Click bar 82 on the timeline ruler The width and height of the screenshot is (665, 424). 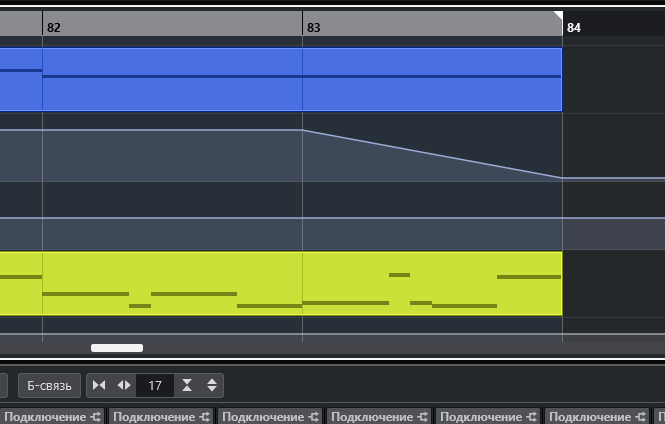[54, 27]
